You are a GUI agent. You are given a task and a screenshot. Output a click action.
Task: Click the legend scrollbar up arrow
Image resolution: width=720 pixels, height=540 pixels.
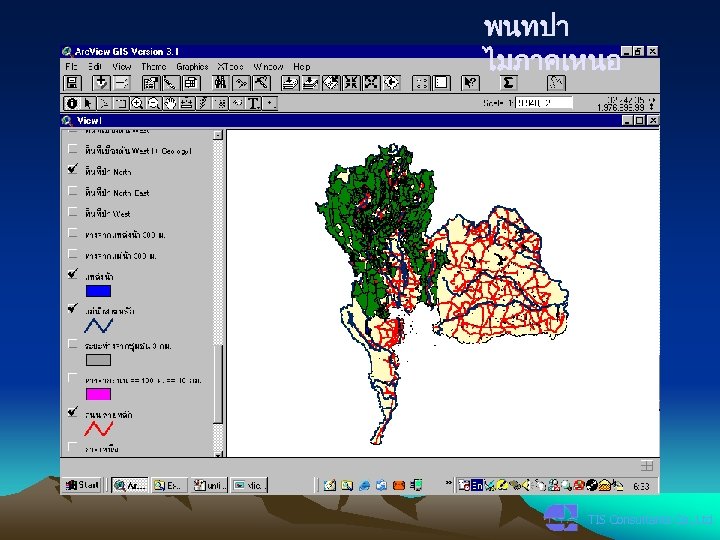click(218, 135)
